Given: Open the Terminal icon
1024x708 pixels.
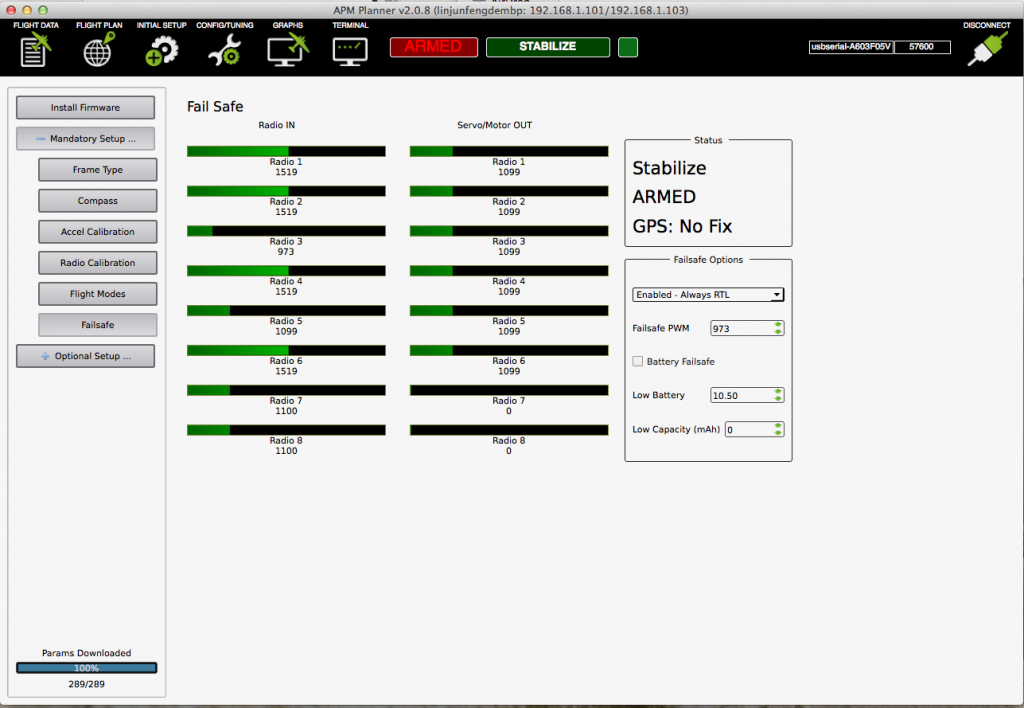Looking at the screenshot, I should (x=350, y=49).
